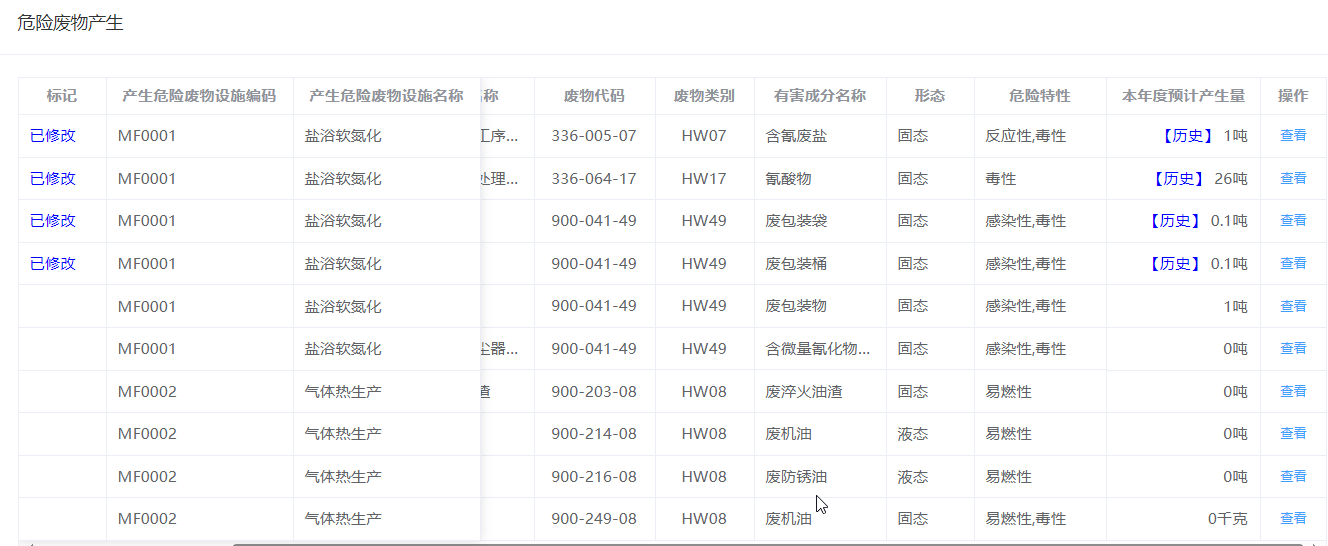Click 查看 link for 含氰废盐 row

1293,136
